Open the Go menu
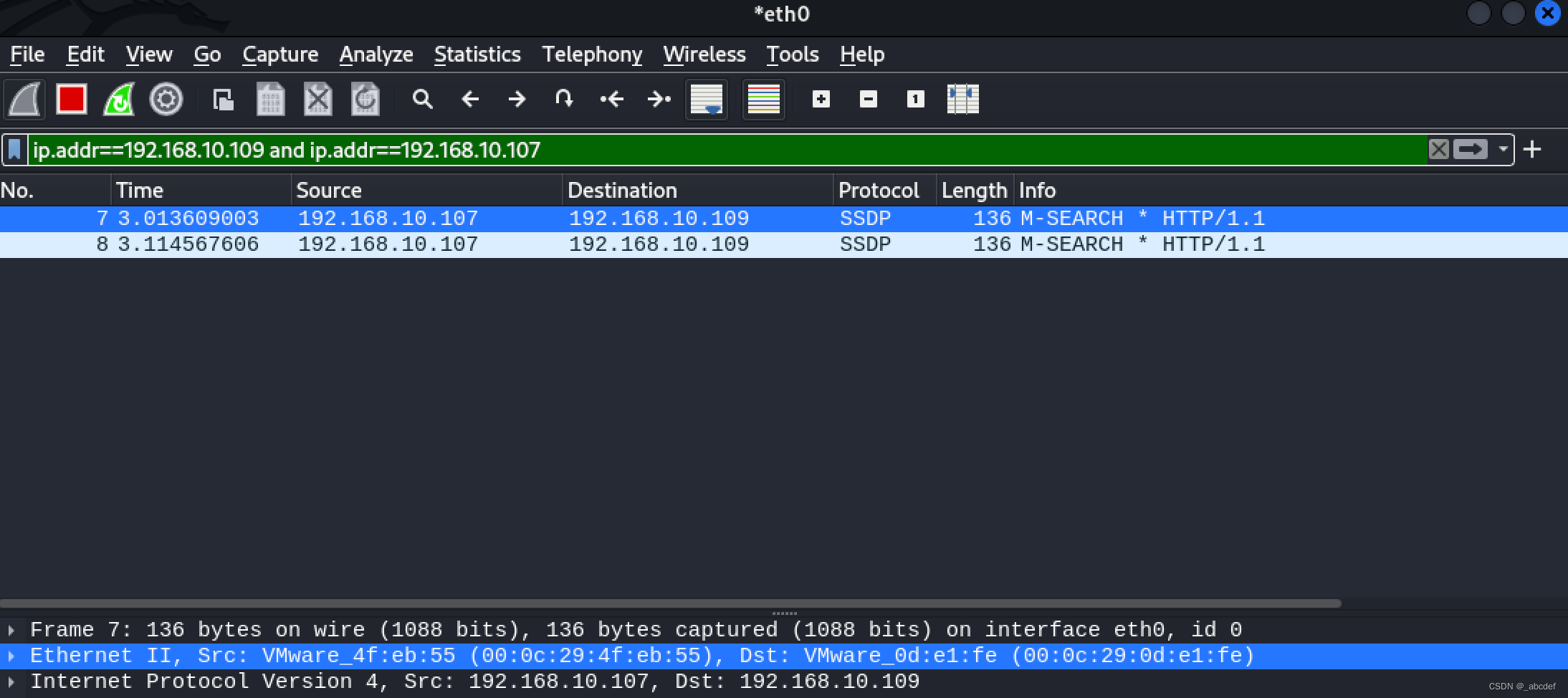Screen dimensions: 1568x698 (x=207, y=54)
